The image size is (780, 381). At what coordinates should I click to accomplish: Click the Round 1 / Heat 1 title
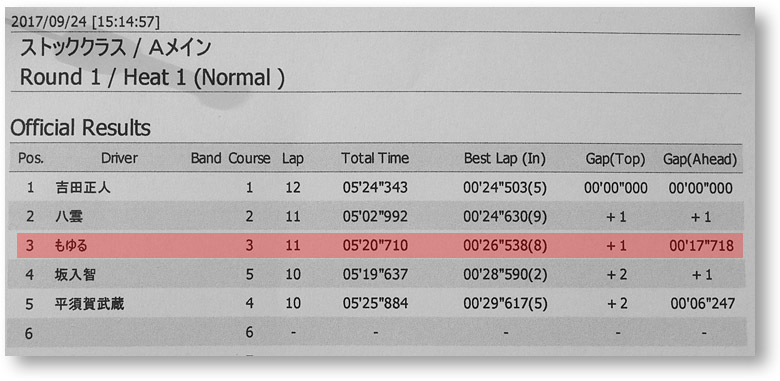coord(152,78)
